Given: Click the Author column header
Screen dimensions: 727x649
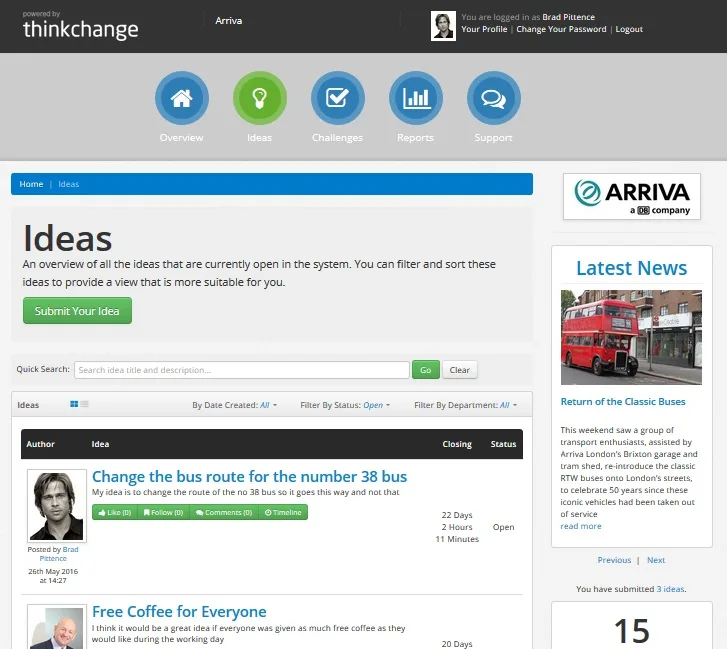Looking at the screenshot, I should 40,444.
